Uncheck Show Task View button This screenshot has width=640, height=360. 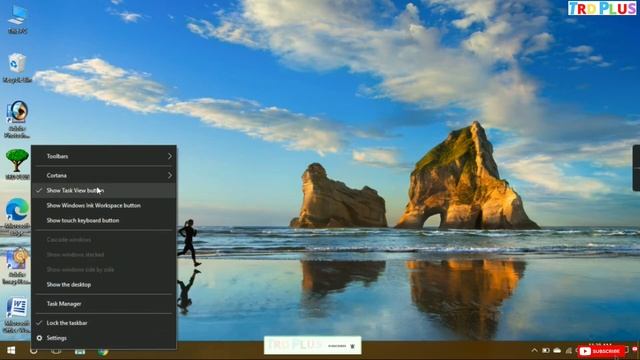pos(104,190)
